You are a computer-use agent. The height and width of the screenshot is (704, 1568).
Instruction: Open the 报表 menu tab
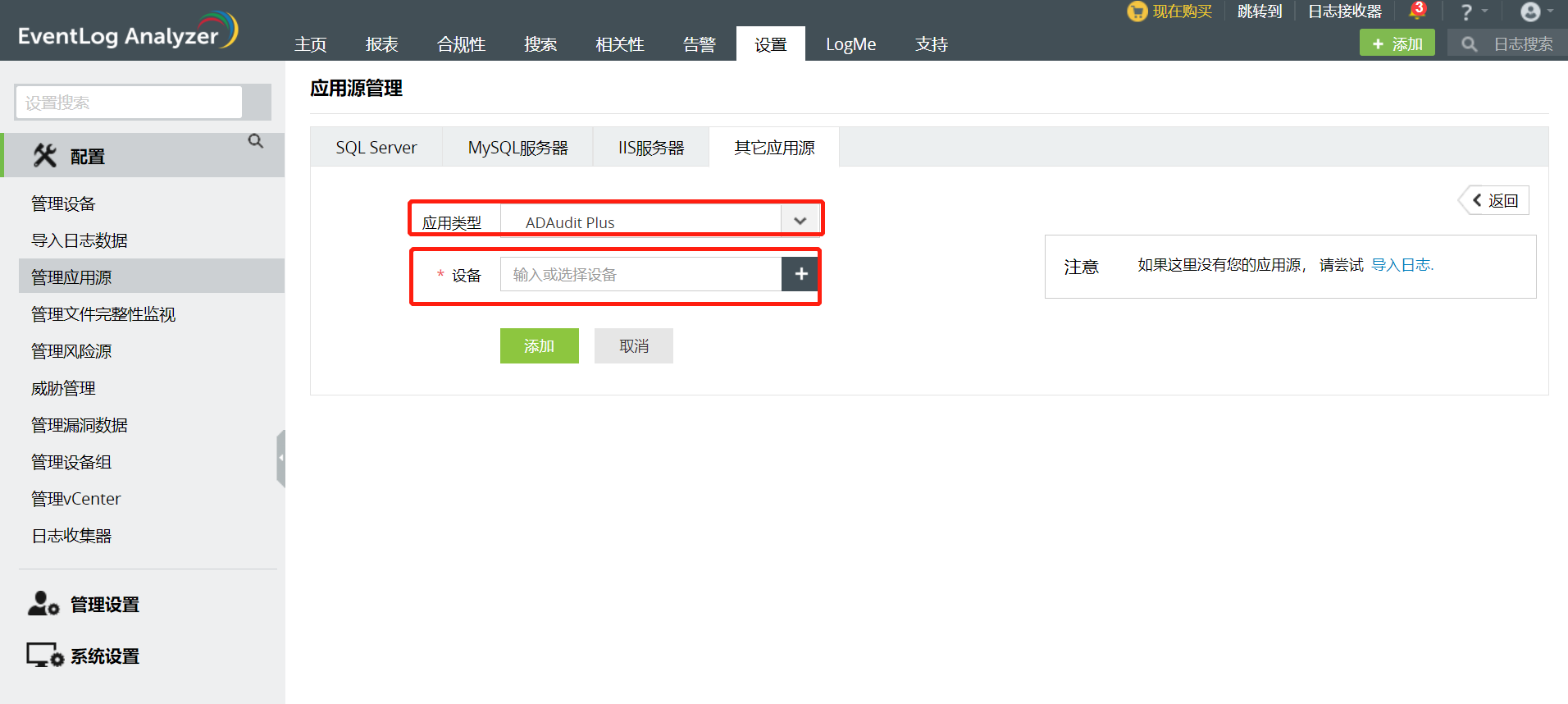(381, 44)
